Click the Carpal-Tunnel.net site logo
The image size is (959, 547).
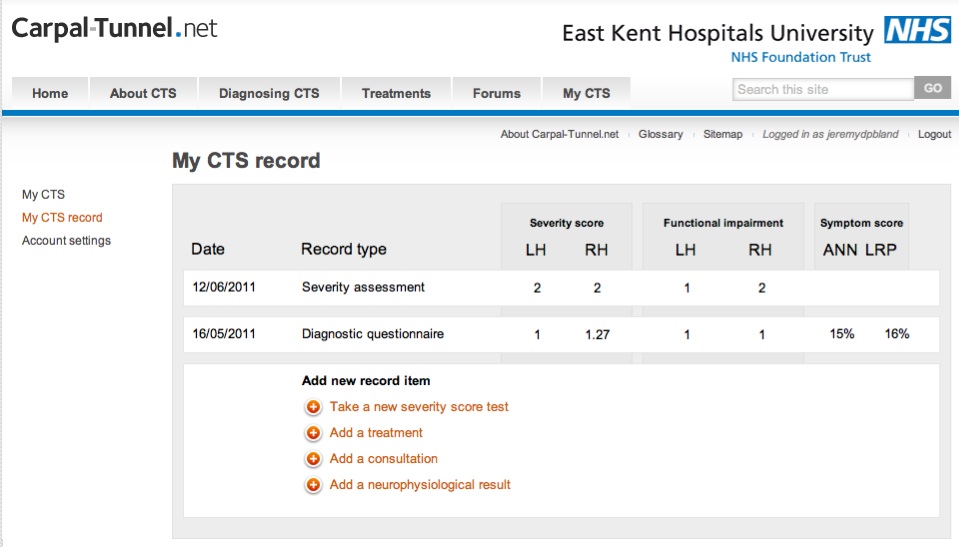click(x=114, y=28)
